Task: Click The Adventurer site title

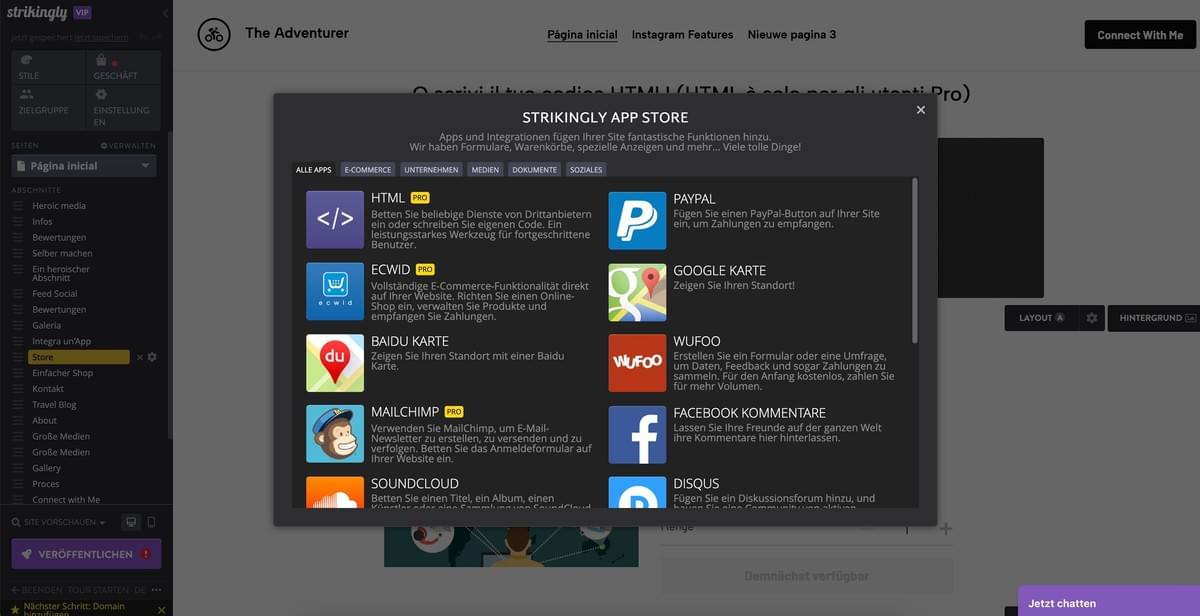Action: coord(297,33)
